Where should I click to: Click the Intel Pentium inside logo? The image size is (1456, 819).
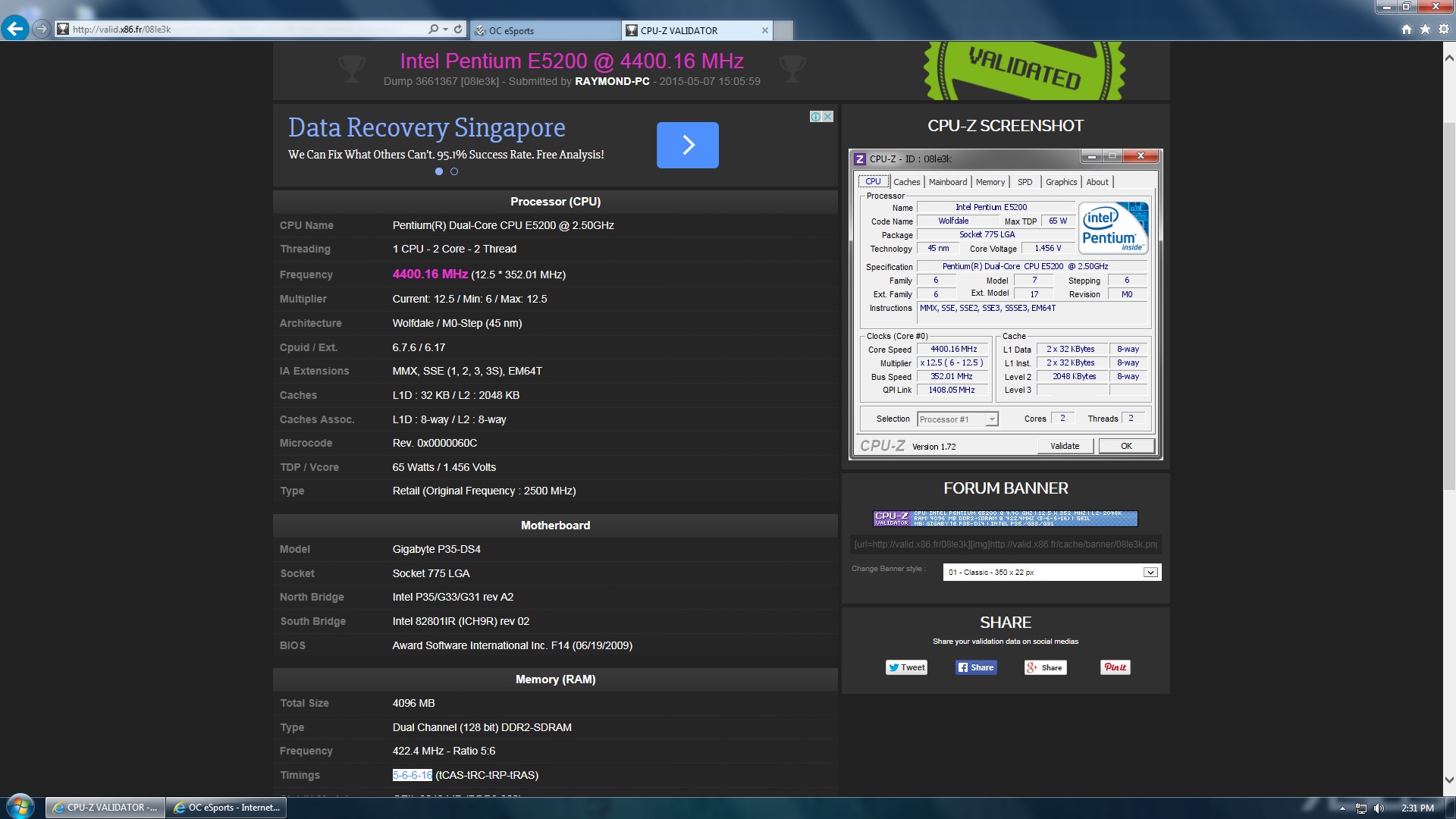1113,227
